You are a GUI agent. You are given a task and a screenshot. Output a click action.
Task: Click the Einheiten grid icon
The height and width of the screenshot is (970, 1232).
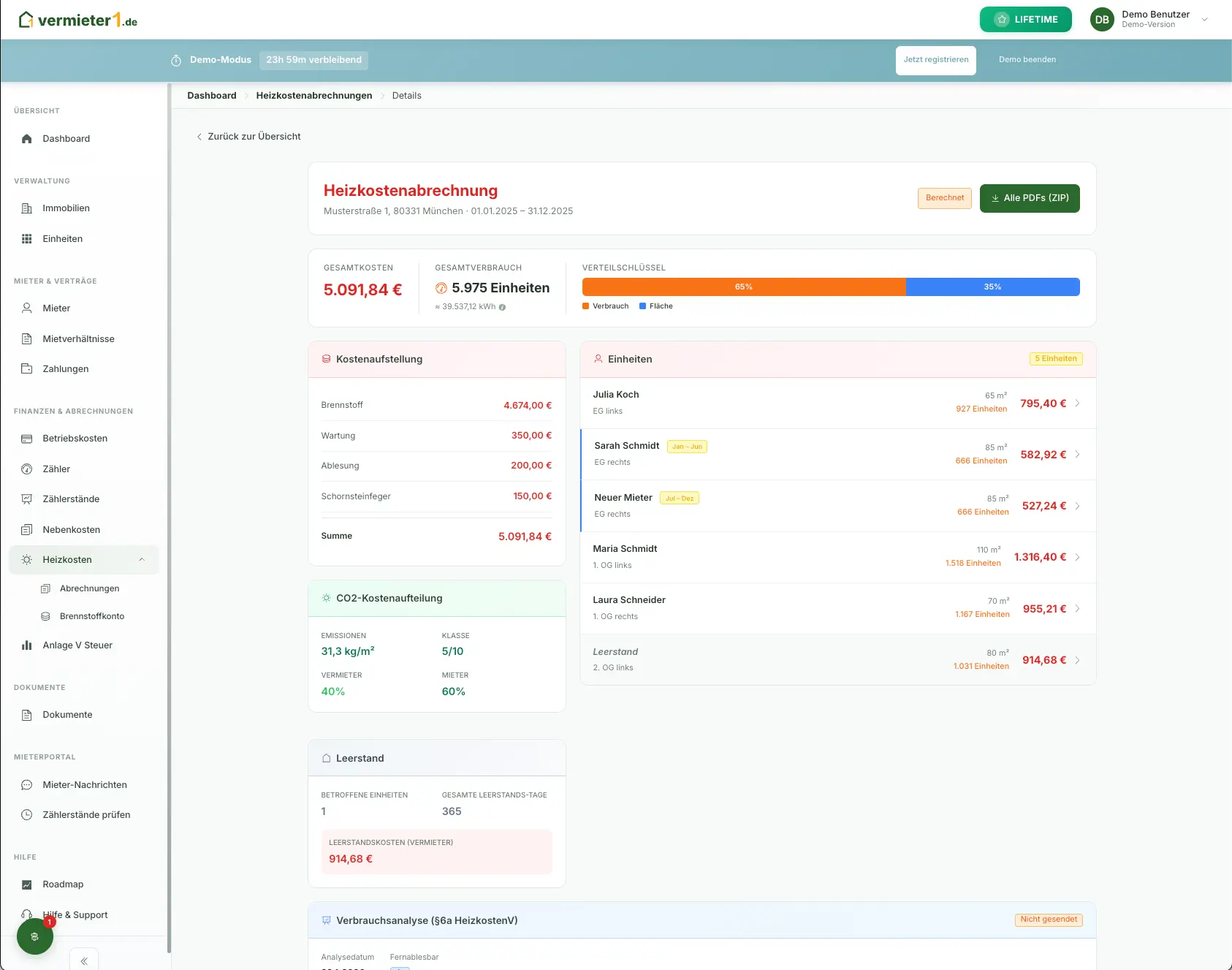click(27, 239)
